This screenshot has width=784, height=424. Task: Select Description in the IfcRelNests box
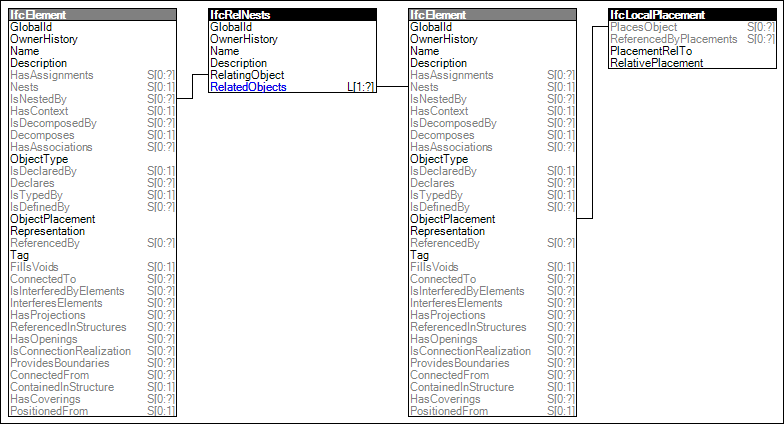click(x=238, y=63)
